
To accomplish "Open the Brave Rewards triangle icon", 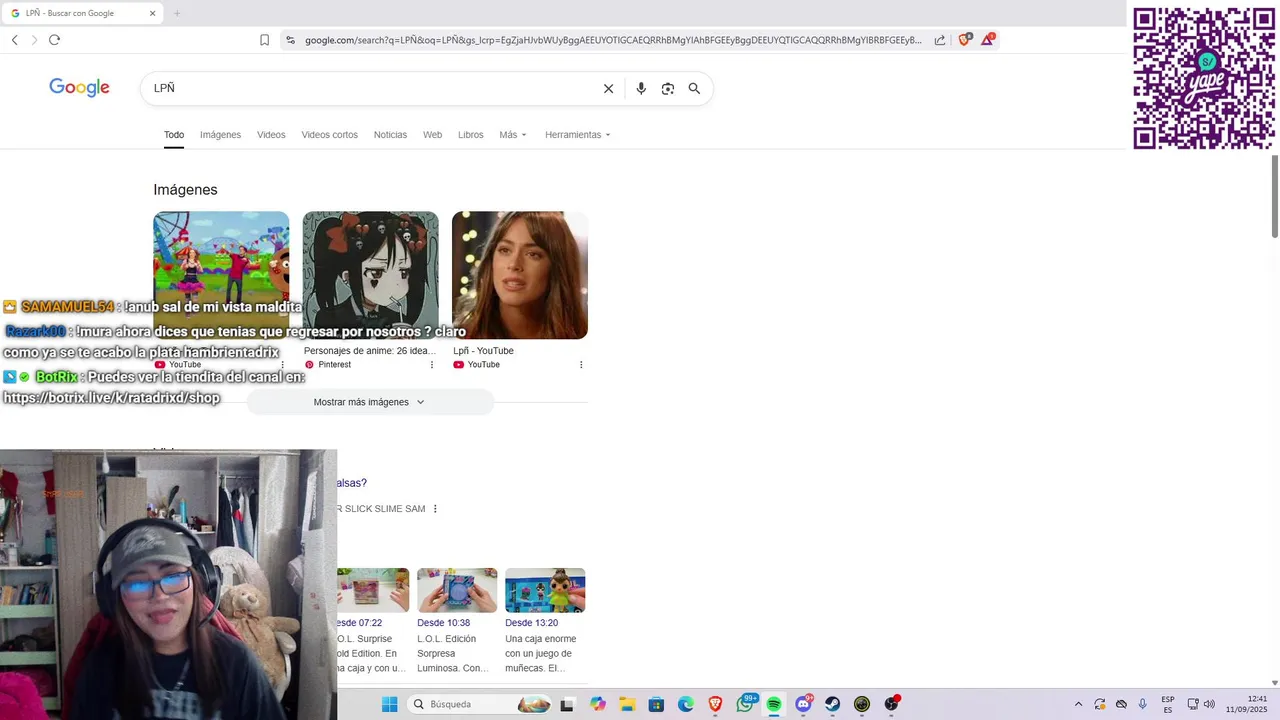I will [987, 40].
